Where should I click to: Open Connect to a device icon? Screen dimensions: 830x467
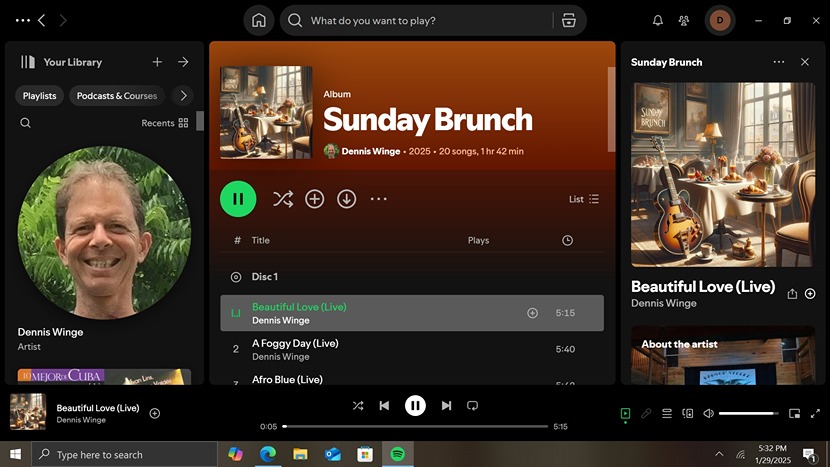pos(688,414)
